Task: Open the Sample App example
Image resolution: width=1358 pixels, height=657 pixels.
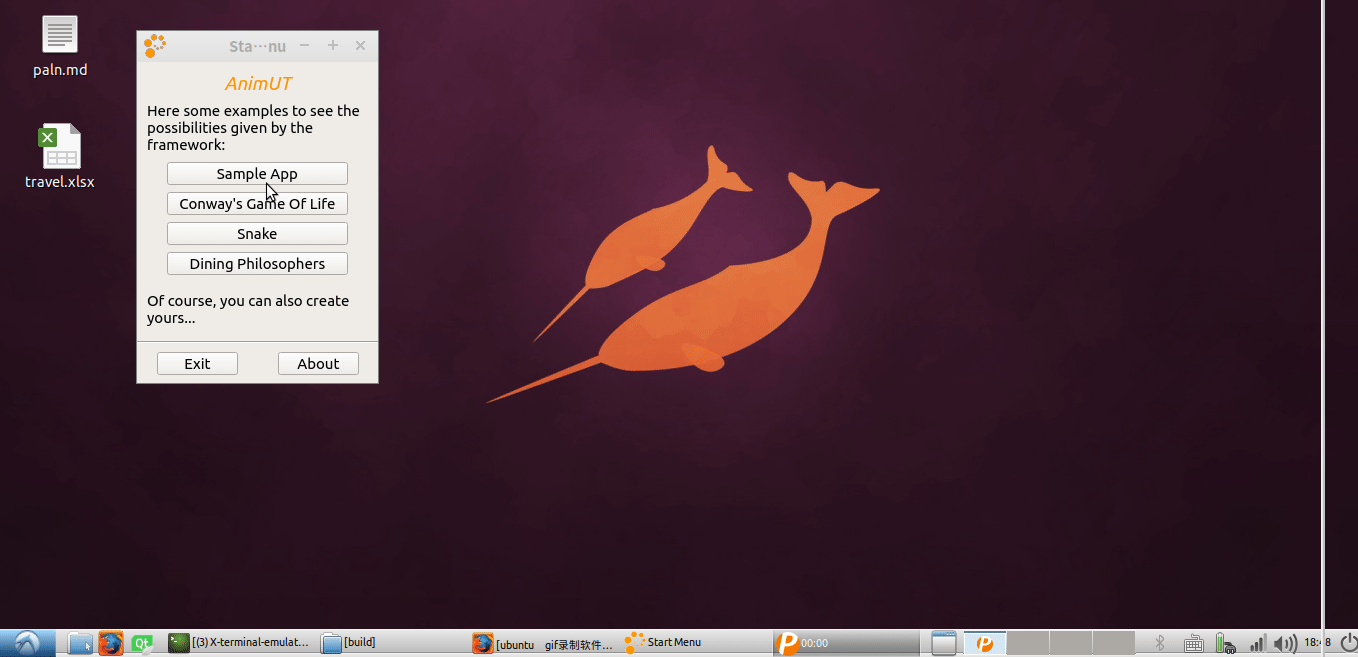Action: point(257,174)
